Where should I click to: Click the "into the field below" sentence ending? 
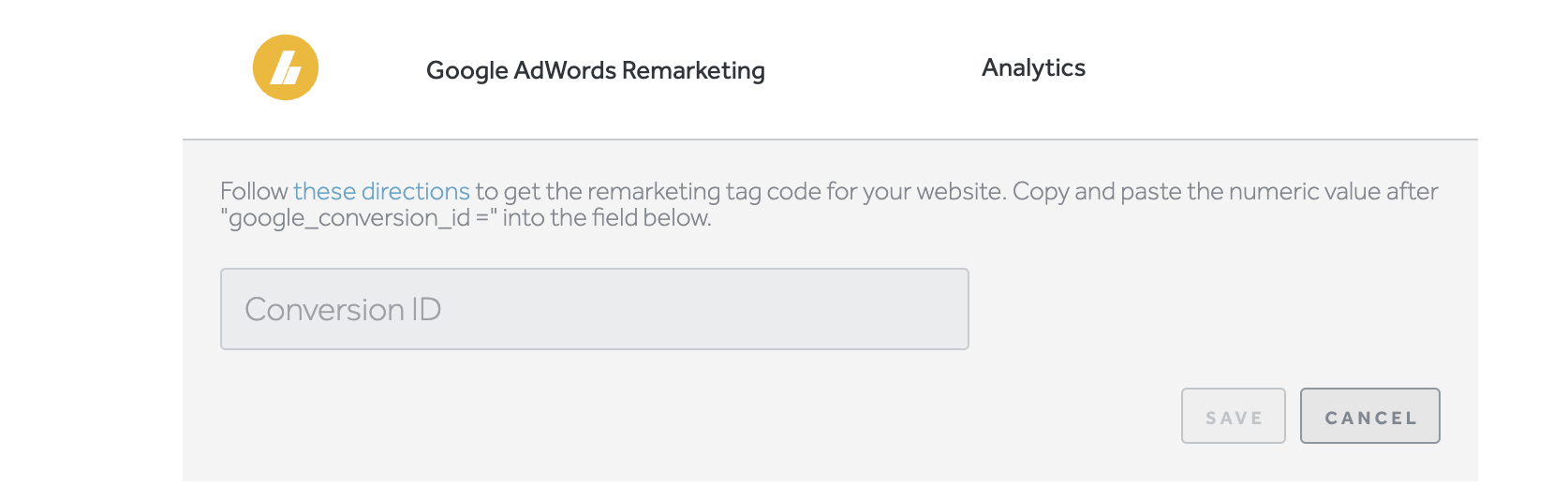click(x=607, y=218)
